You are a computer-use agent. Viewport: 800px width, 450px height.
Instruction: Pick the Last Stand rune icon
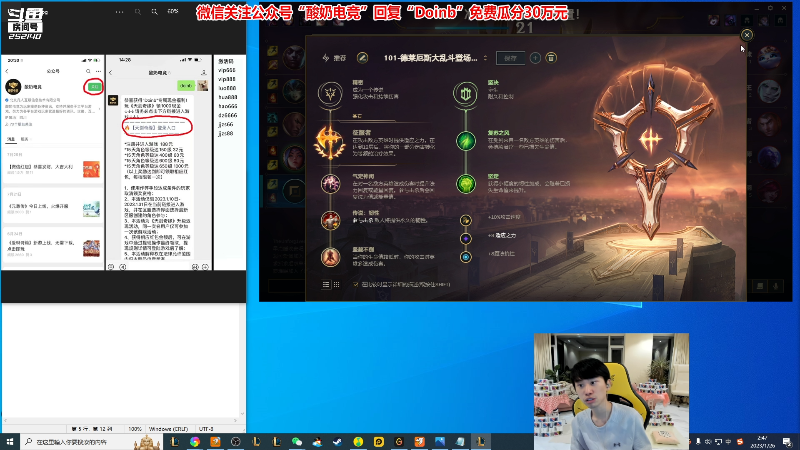pyautogui.click(x=331, y=257)
